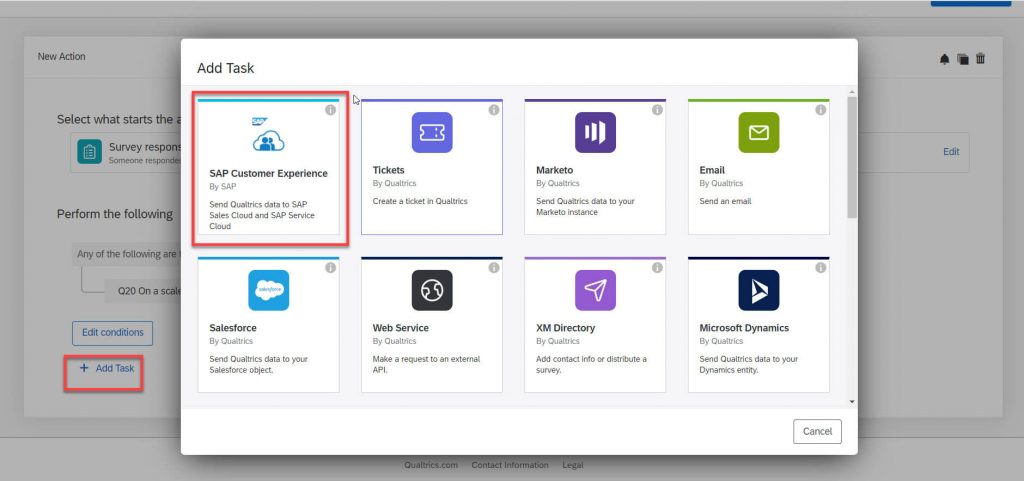Viewport: 1024px width, 481px height.
Task: Click 'Make a request to an external API' text
Action: (426, 364)
